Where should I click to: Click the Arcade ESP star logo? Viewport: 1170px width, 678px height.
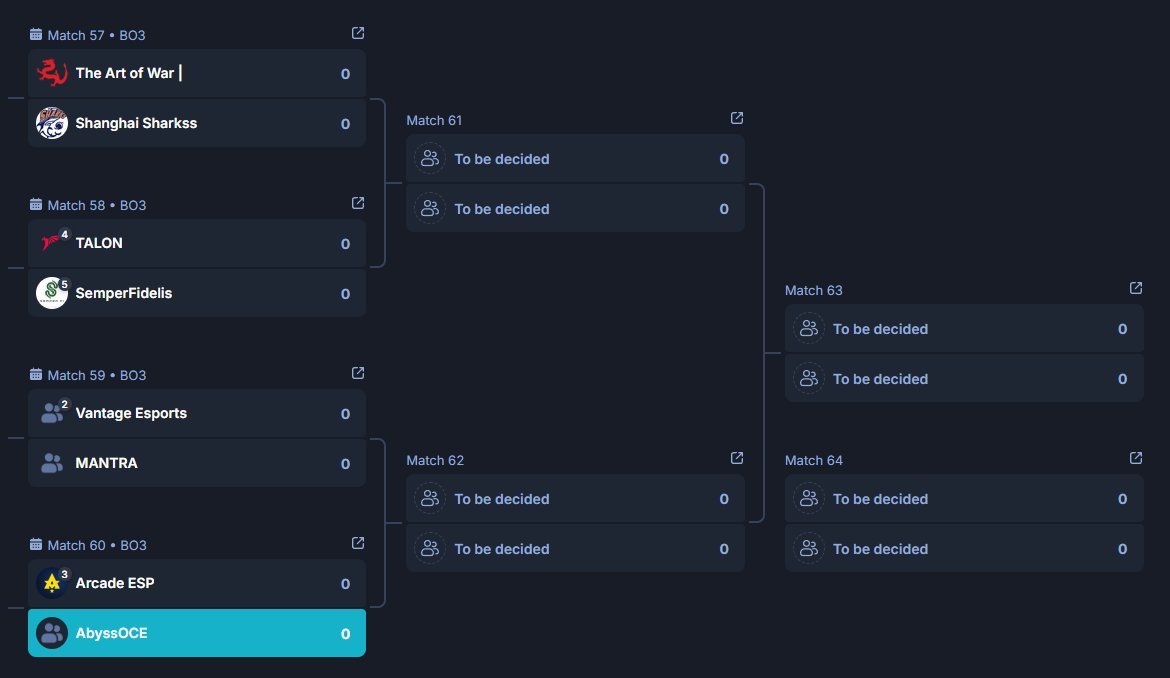[52, 583]
